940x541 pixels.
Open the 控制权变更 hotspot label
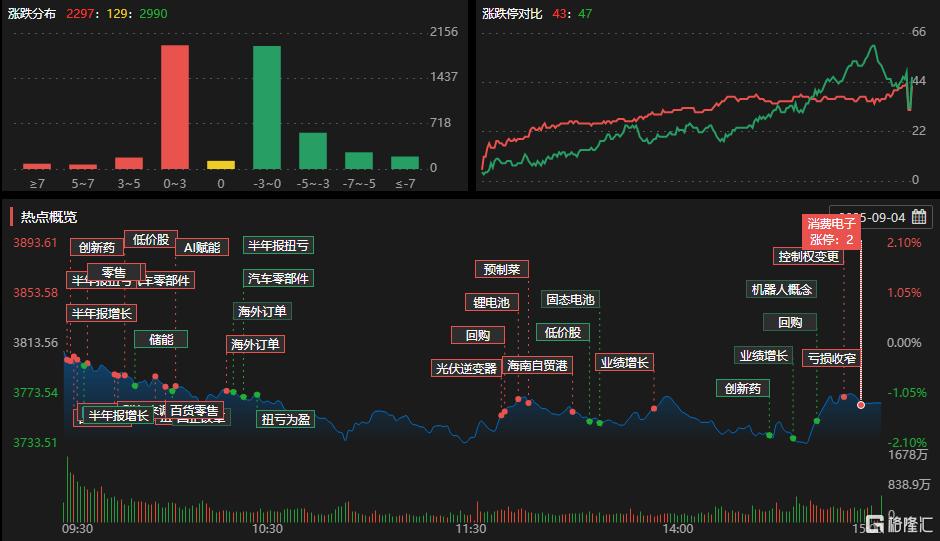tap(808, 257)
